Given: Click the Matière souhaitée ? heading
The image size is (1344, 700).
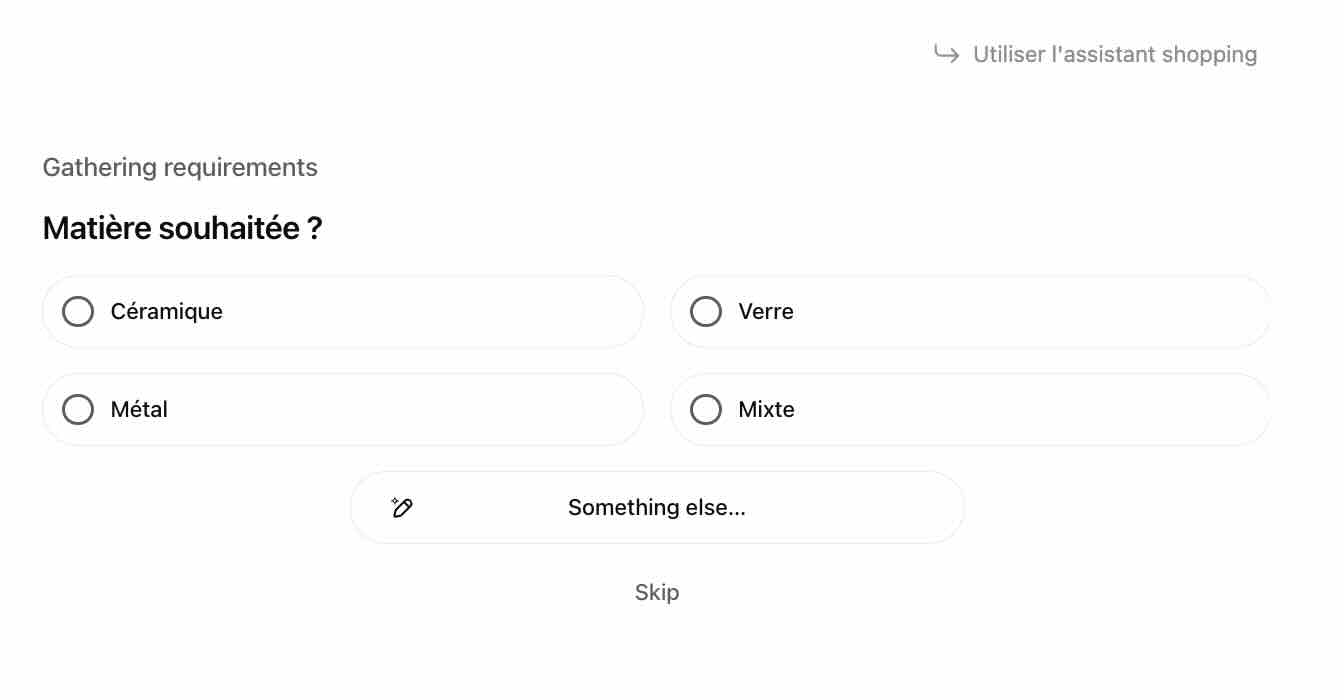Looking at the screenshot, I should pyautogui.click(x=182, y=229).
